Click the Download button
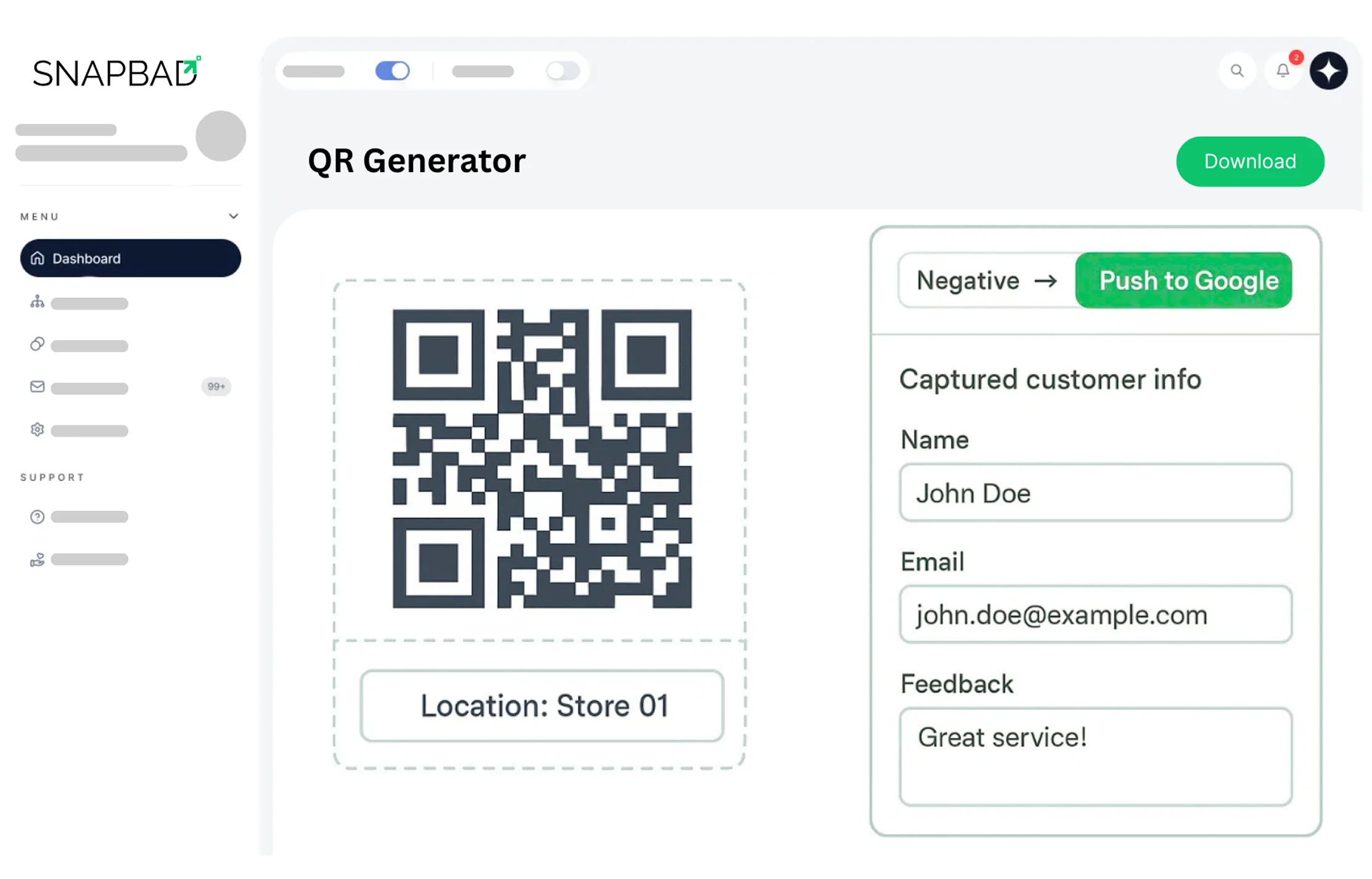This screenshot has width=1372, height=879. pyautogui.click(x=1249, y=161)
